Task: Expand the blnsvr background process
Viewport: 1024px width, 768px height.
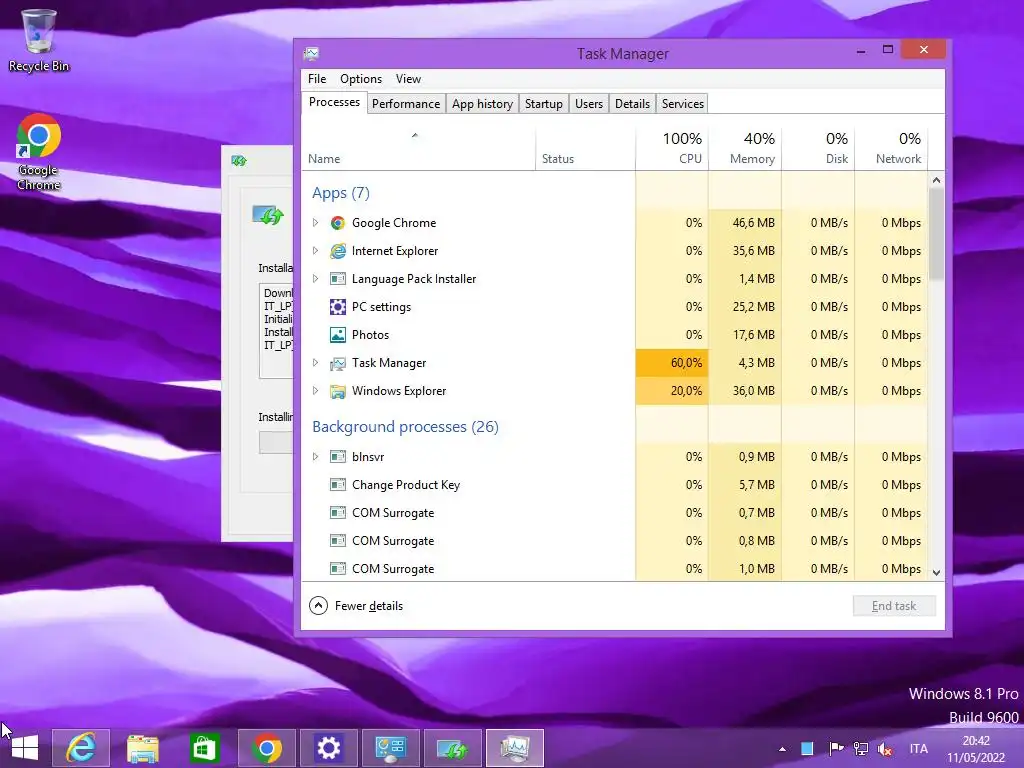Action: point(315,456)
